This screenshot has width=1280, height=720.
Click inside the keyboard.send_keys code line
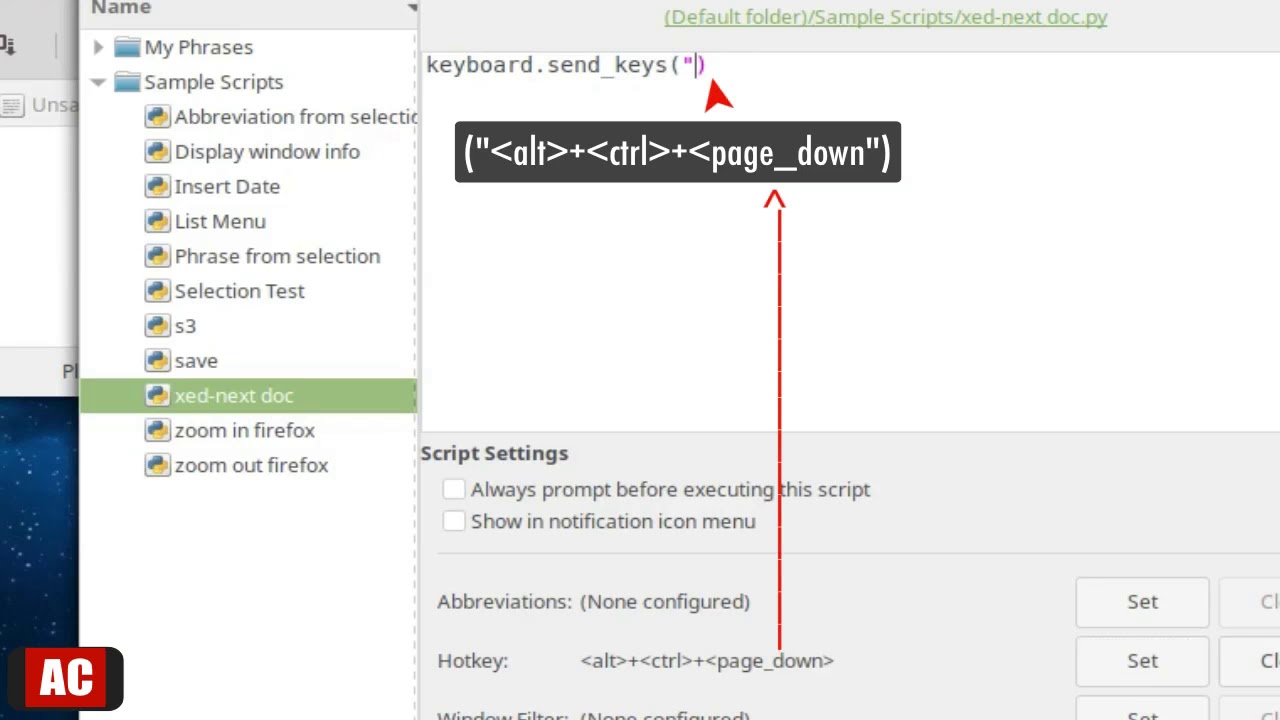point(566,65)
